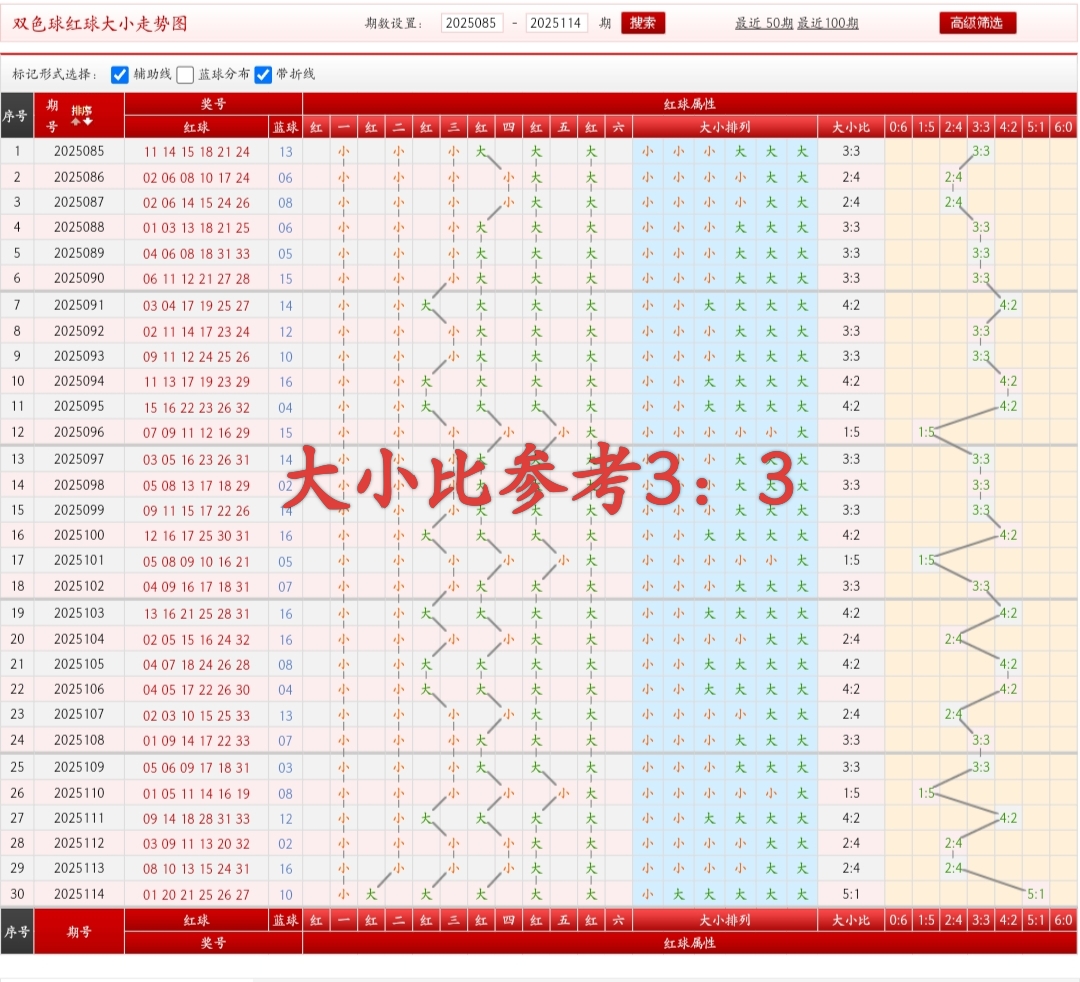Viewport: 1080px width, 982px height.
Task: Click the descending sort arrow in 期号 column
Action: (x=88, y=121)
